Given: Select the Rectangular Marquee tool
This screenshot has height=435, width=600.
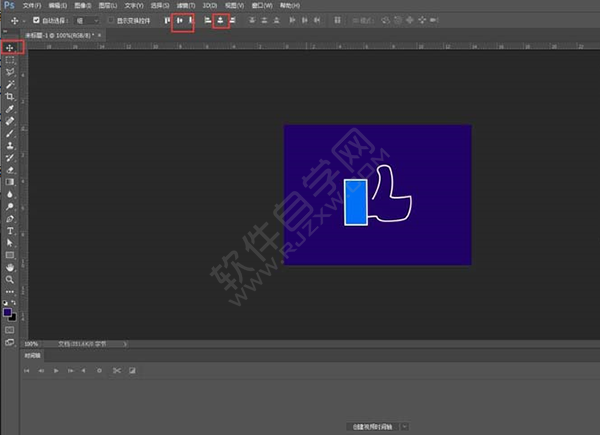Looking at the screenshot, I should tap(10, 60).
